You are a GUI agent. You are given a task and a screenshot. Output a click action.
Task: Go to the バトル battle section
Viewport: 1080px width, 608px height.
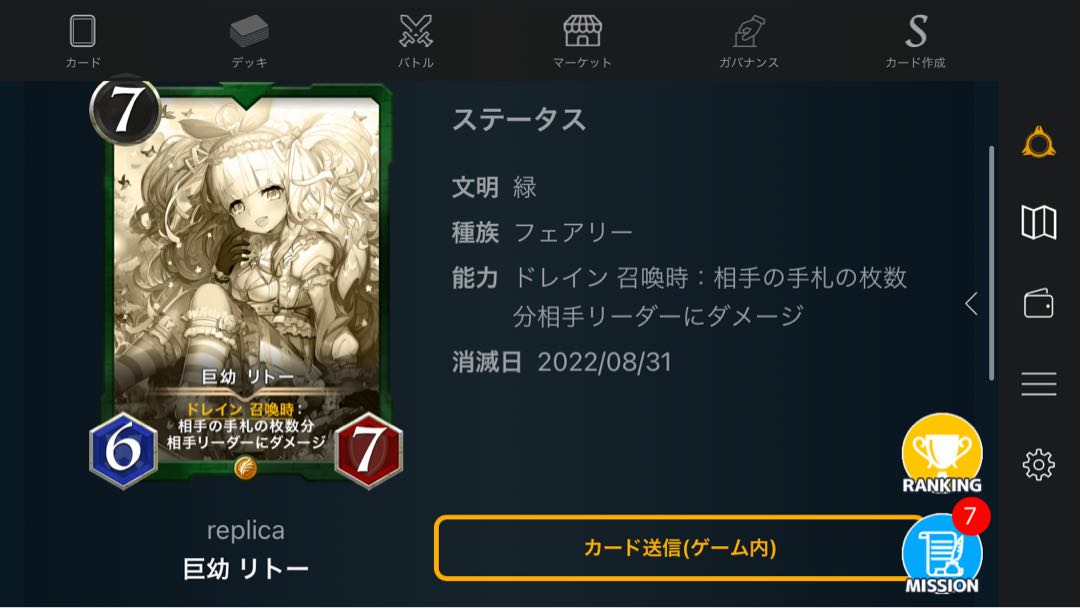point(416,41)
